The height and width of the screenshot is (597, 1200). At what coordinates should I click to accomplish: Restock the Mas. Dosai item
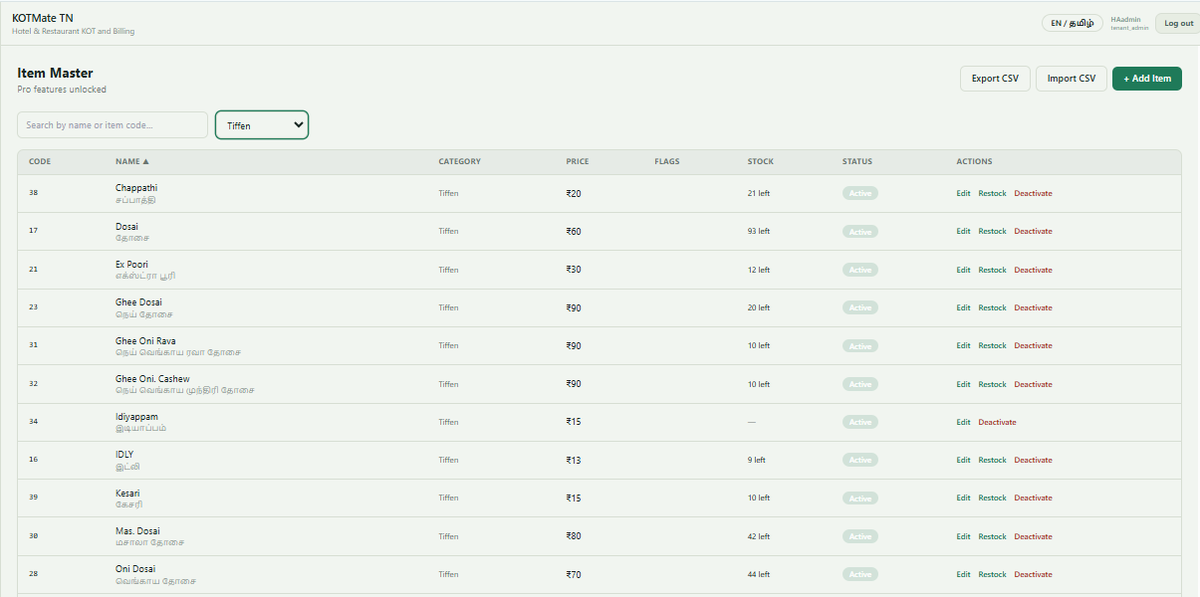[x=992, y=537]
